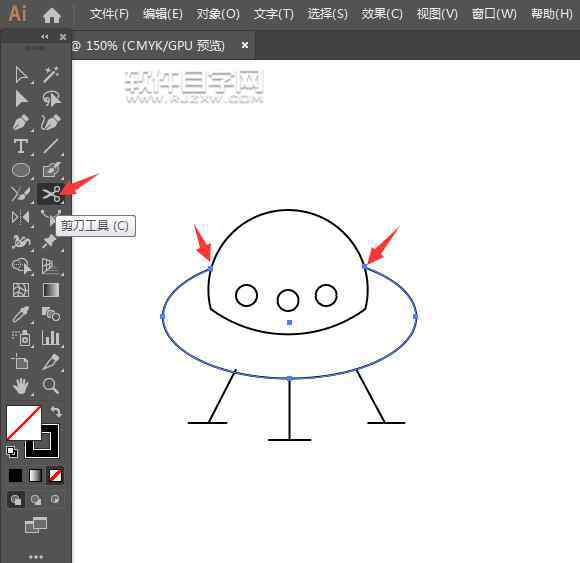
Task: Collapse toolbar with double-arrow icon
Action: point(45,36)
